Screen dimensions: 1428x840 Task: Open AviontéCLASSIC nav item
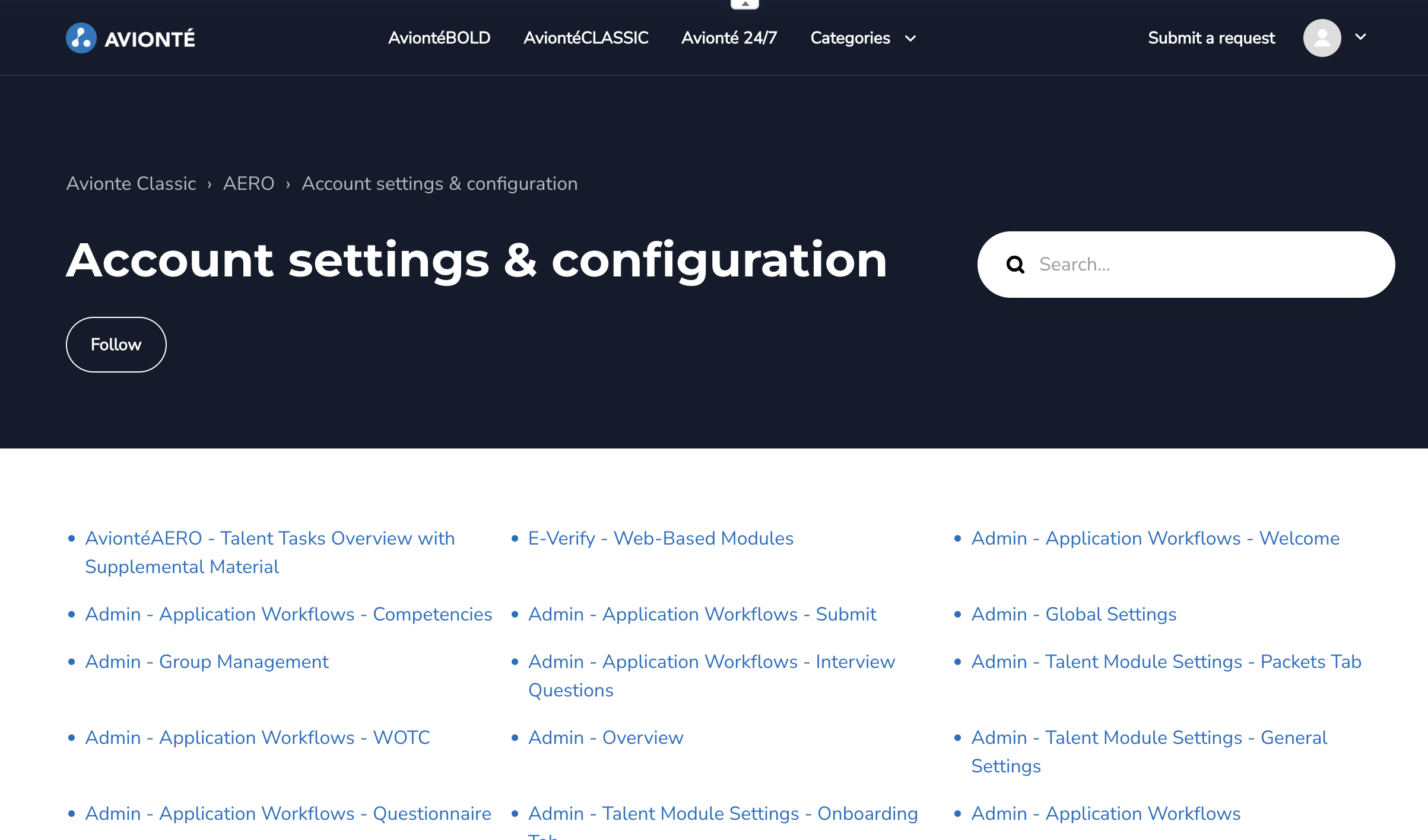(586, 38)
